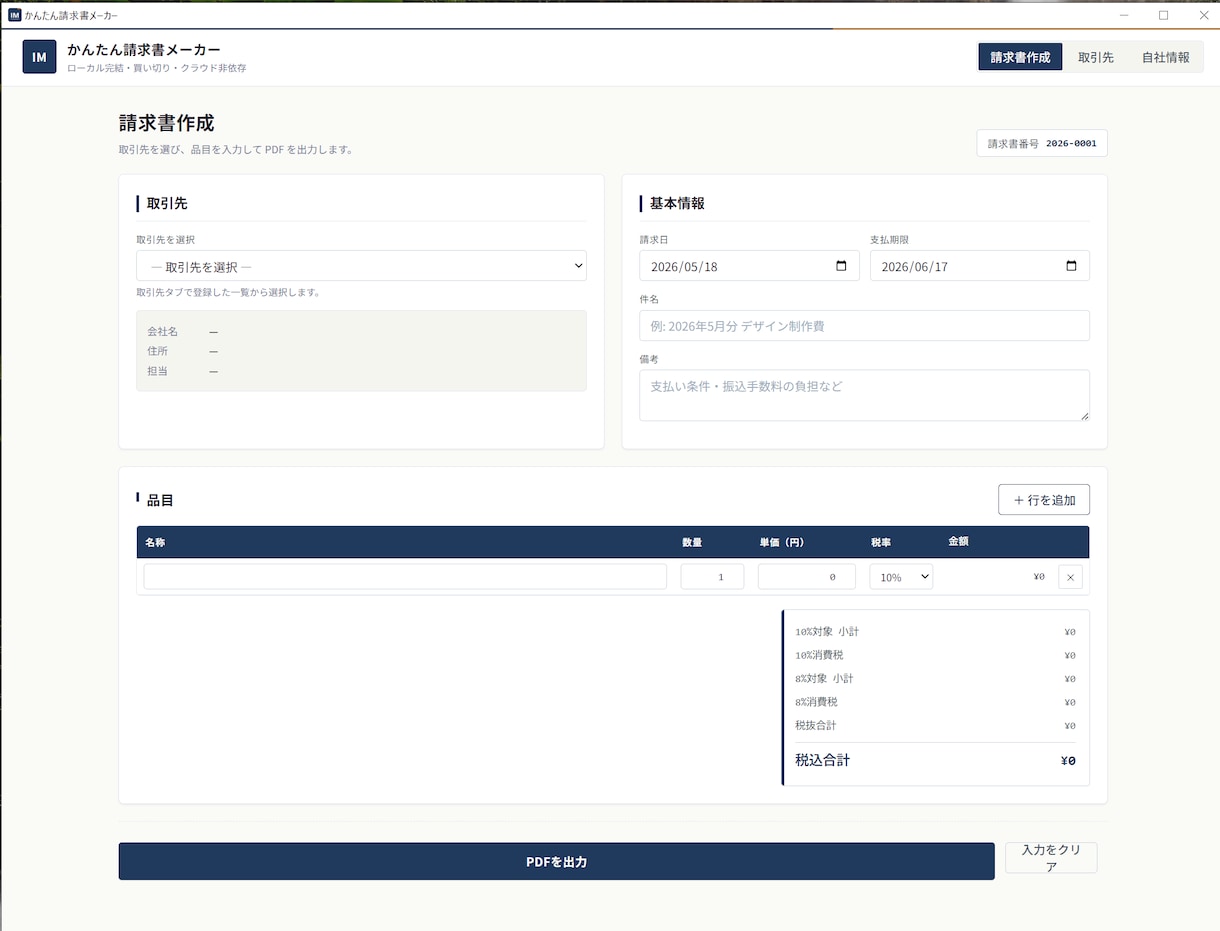Click the 金額 column header
1220x931 pixels.
[x=958, y=541]
